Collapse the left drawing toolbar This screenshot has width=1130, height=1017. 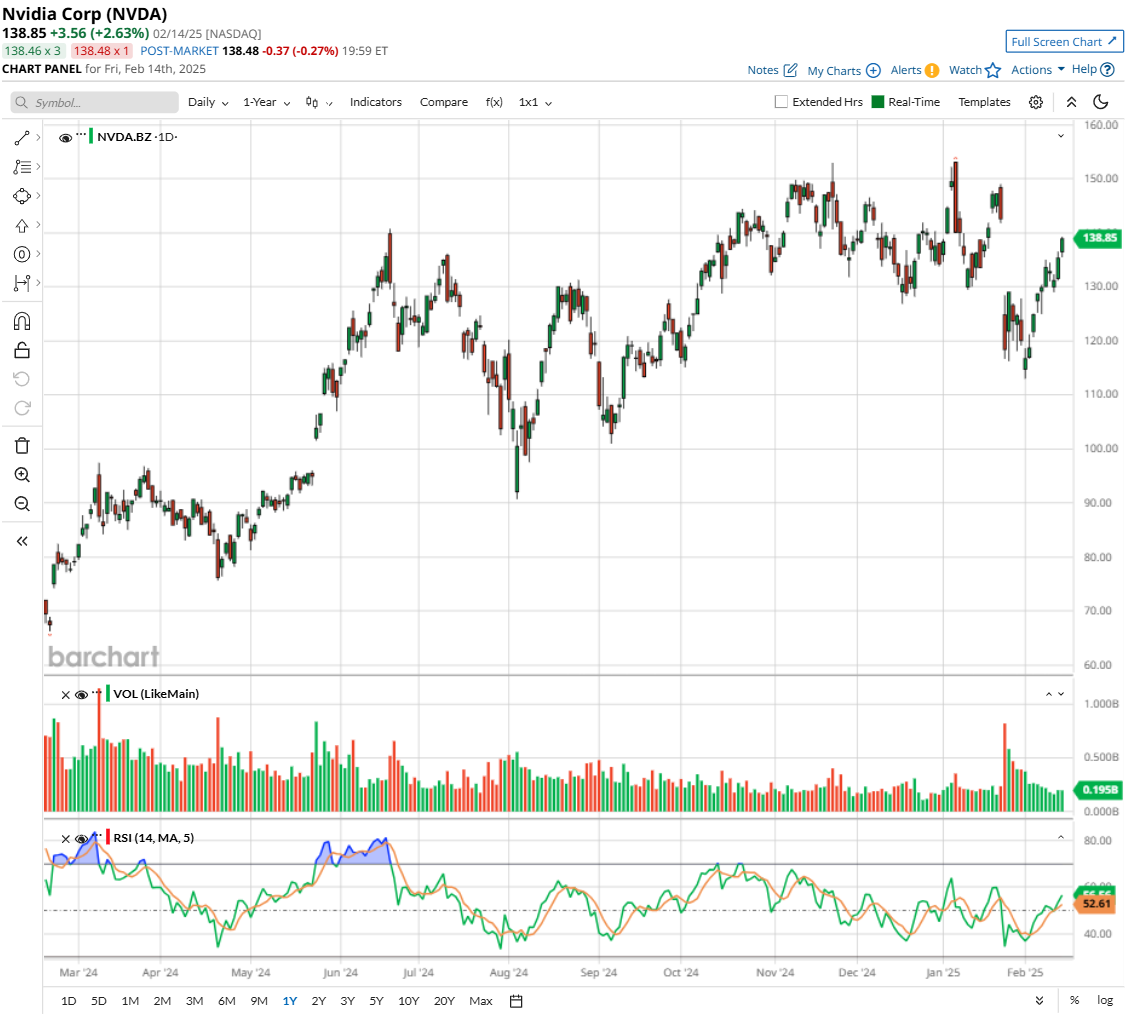(x=22, y=541)
